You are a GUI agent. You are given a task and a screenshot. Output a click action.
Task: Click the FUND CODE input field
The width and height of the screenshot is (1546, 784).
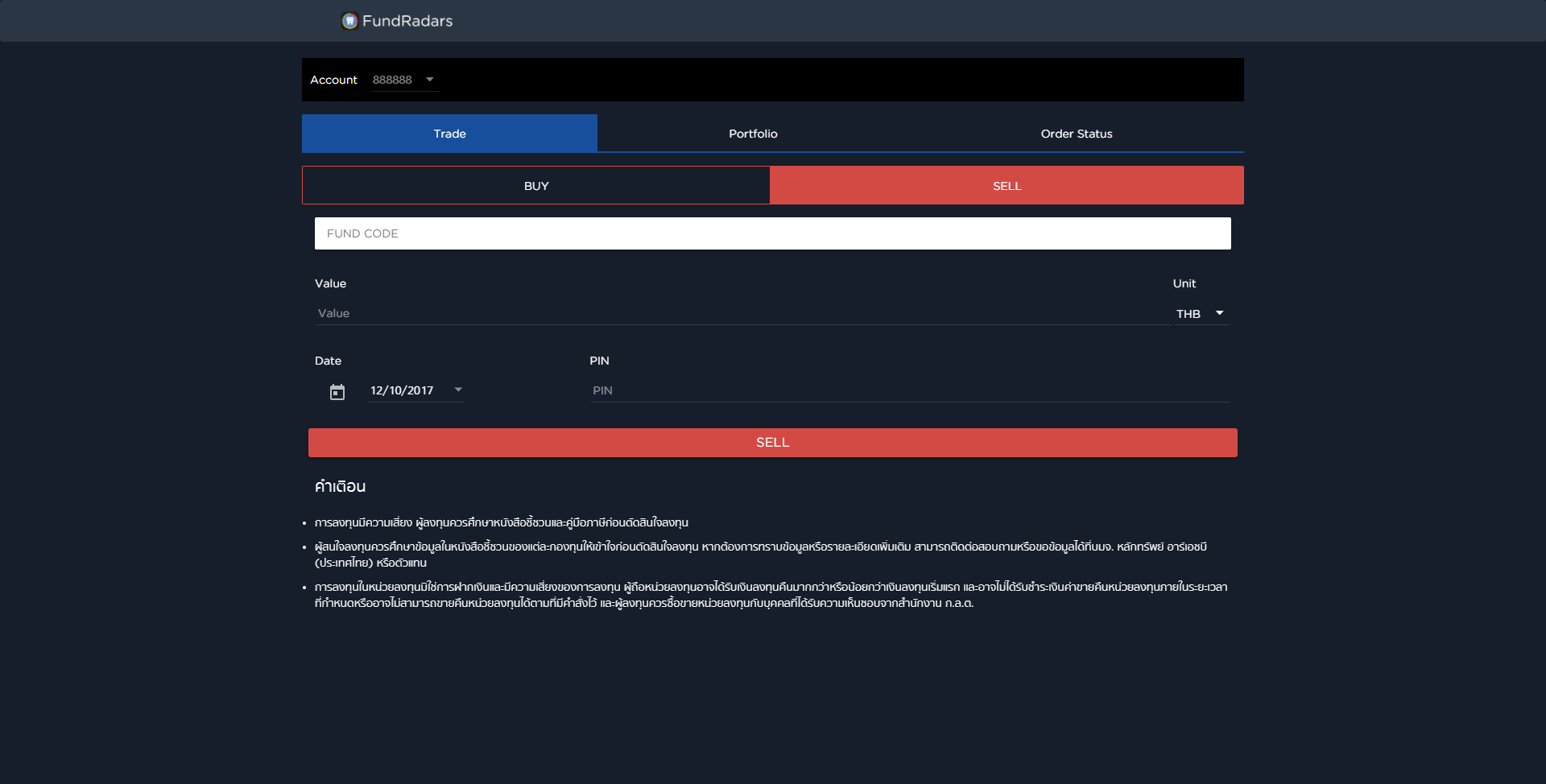tap(773, 233)
